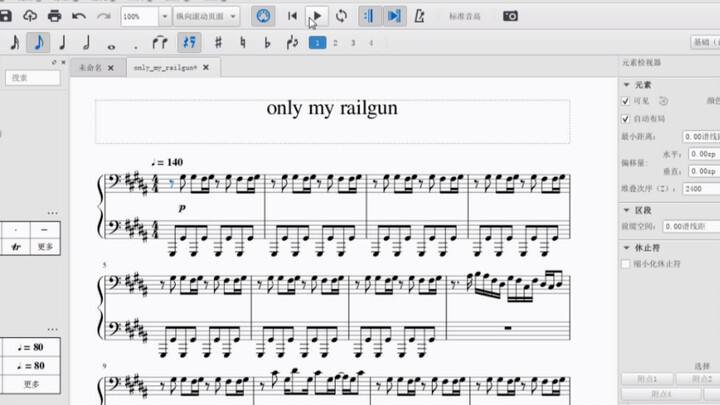720x405 pixels.
Task: Click the tie icon
Action: pyautogui.click(x=160, y=43)
